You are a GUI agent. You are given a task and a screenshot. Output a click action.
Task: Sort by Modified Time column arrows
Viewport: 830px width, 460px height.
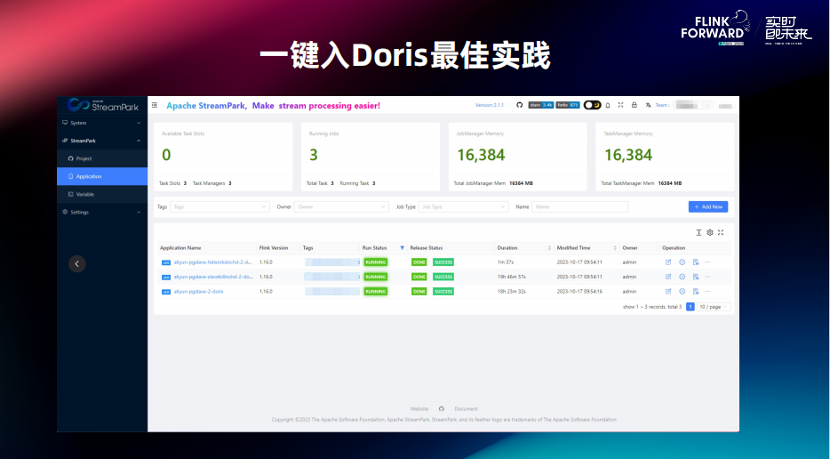pyautogui.click(x=615, y=248)
